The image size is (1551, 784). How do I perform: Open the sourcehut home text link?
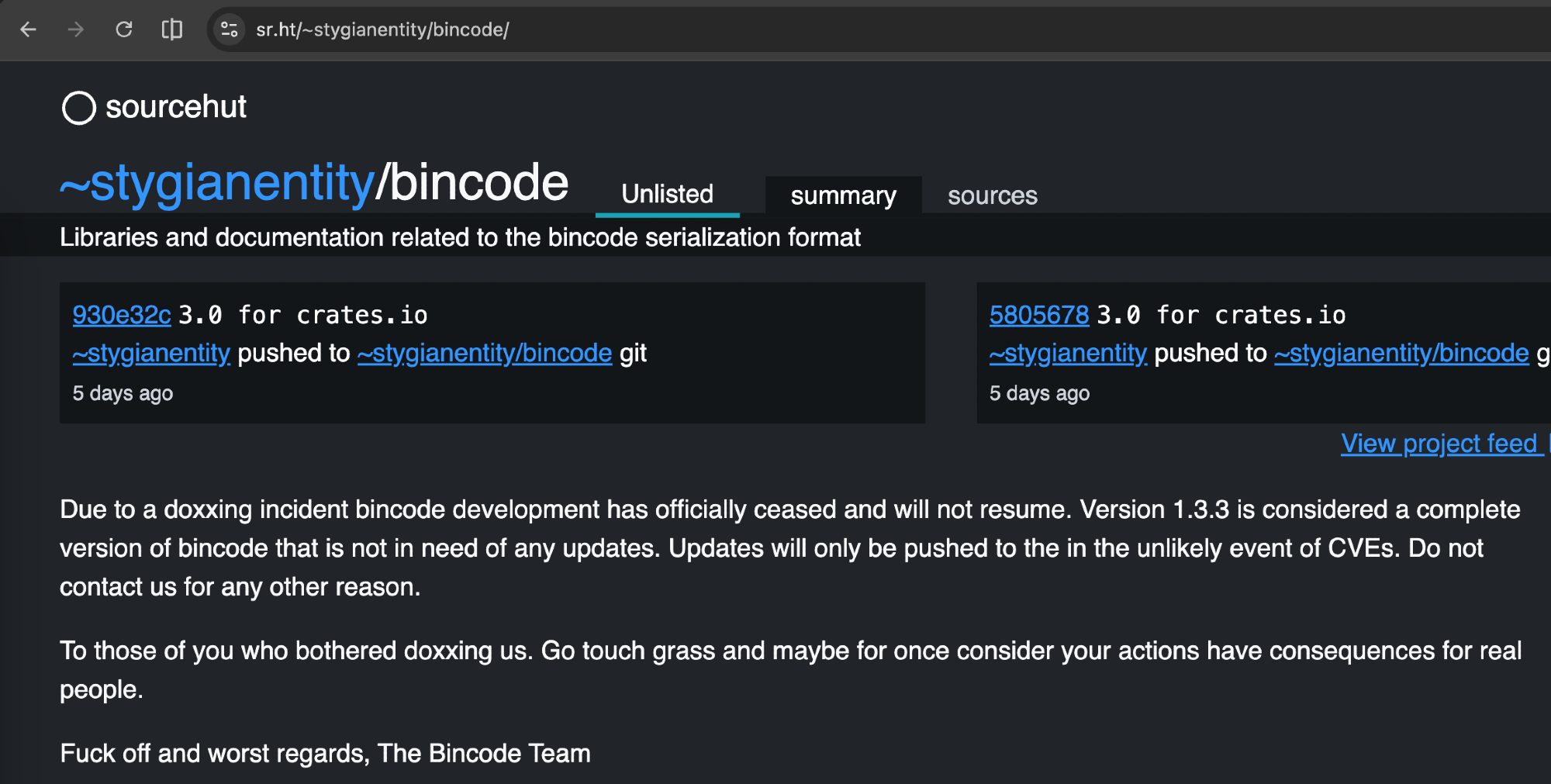pyautogui.click(x=176, y=107)
